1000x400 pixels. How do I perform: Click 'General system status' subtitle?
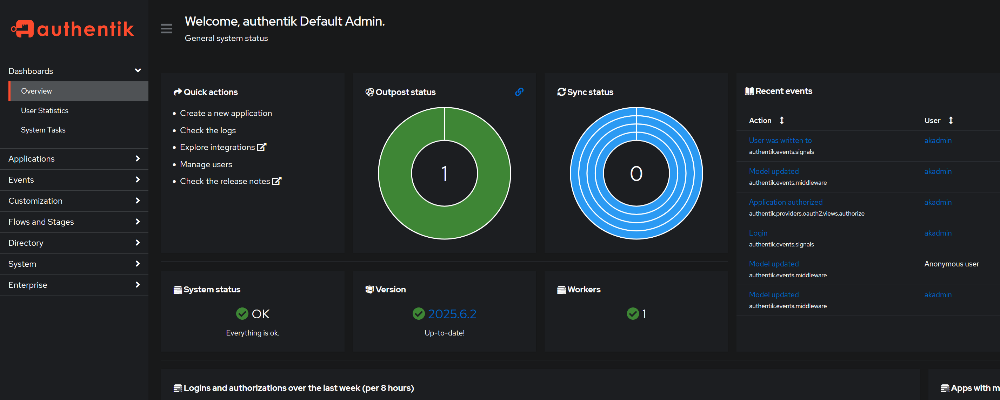pyautogui.click(x=226, y=38)
